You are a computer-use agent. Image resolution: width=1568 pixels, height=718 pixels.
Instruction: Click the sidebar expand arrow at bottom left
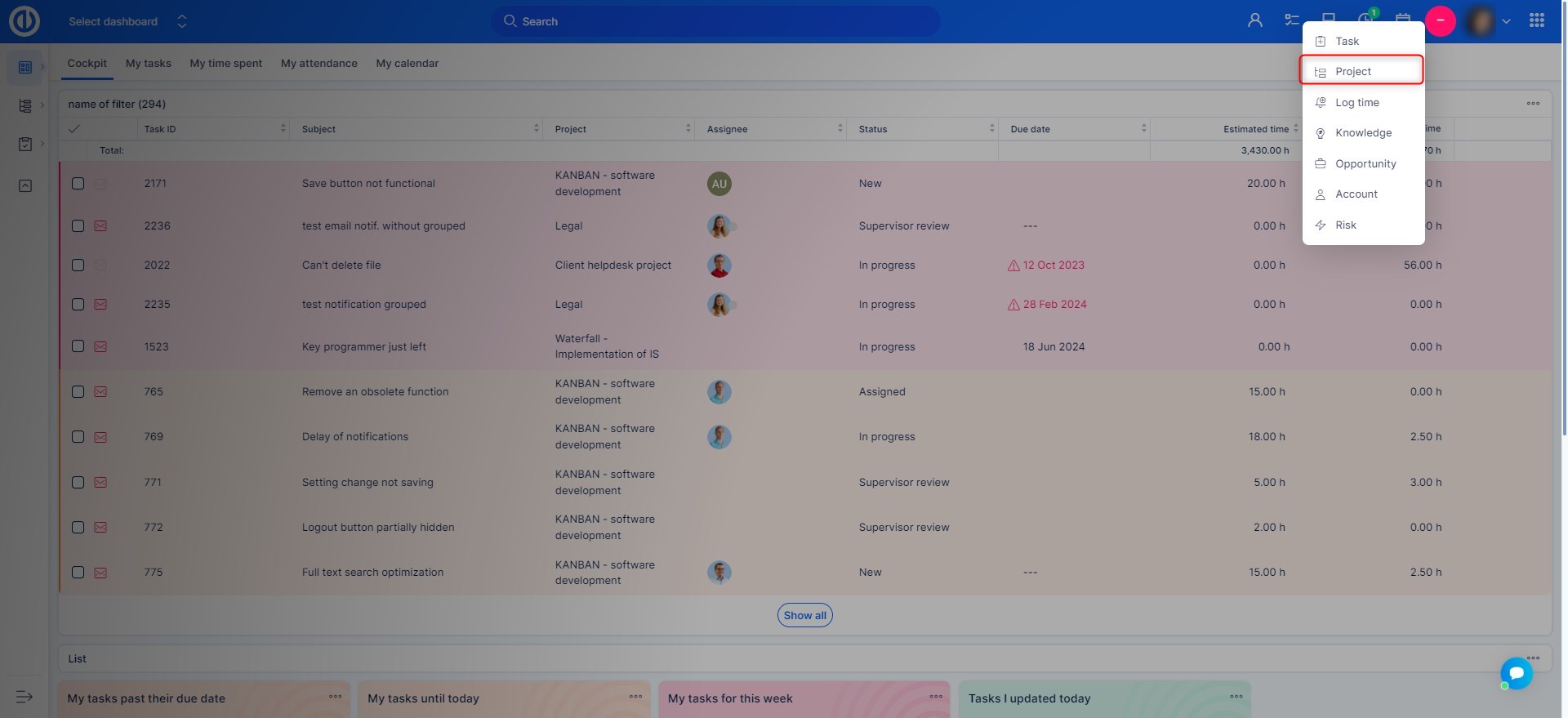pos(24,697)
